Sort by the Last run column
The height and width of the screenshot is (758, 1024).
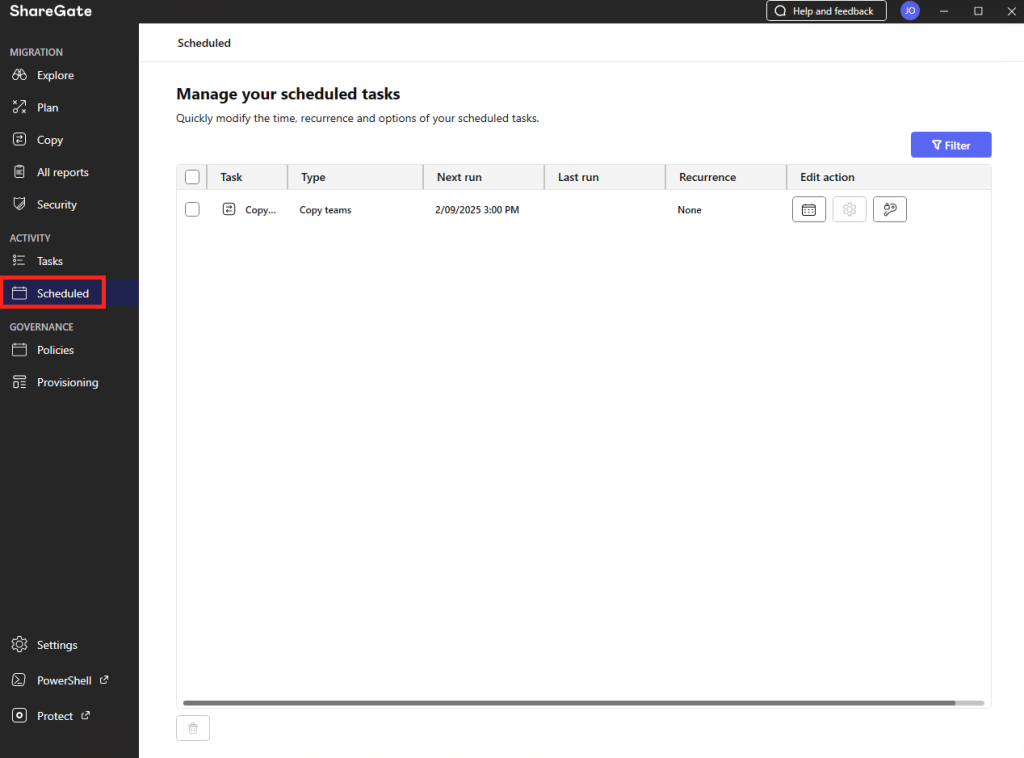point(604,177)
